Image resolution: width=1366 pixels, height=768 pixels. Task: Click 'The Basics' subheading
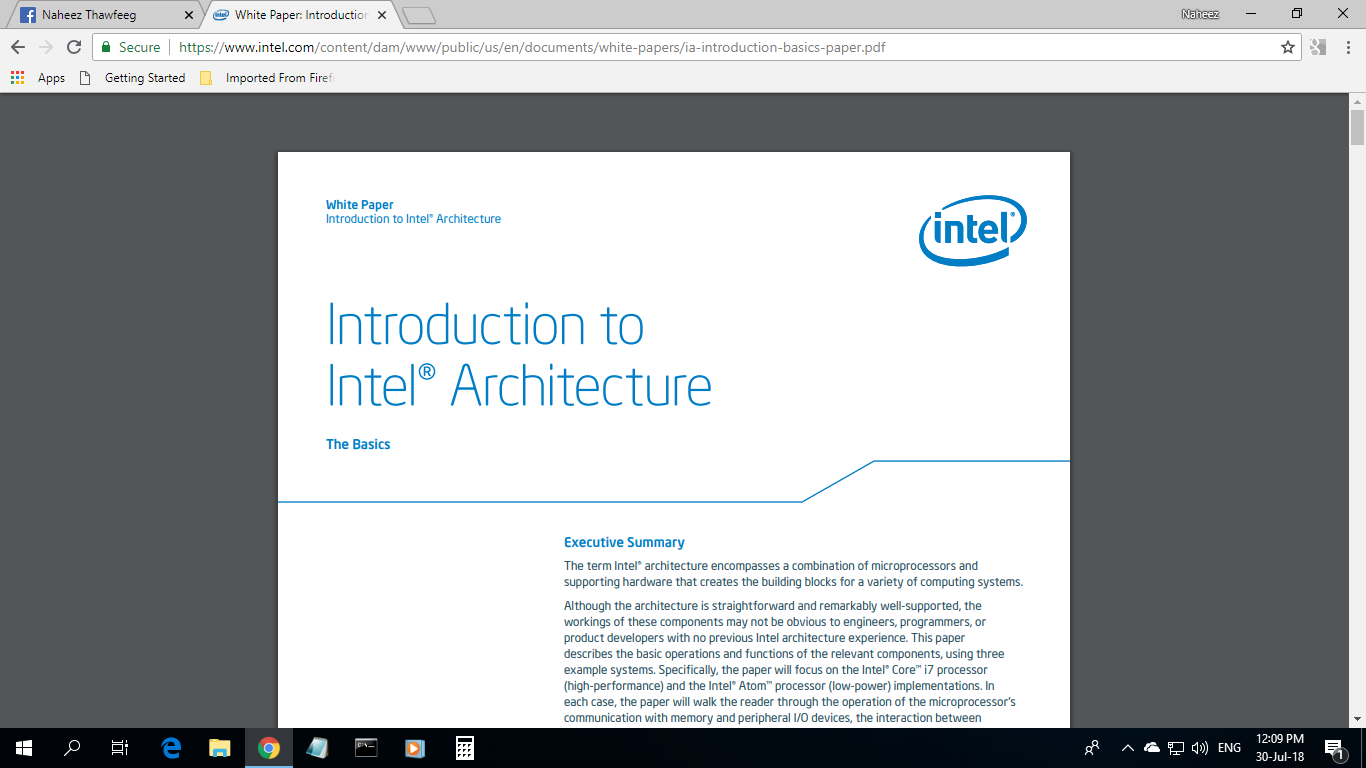[x=358, y=444]
